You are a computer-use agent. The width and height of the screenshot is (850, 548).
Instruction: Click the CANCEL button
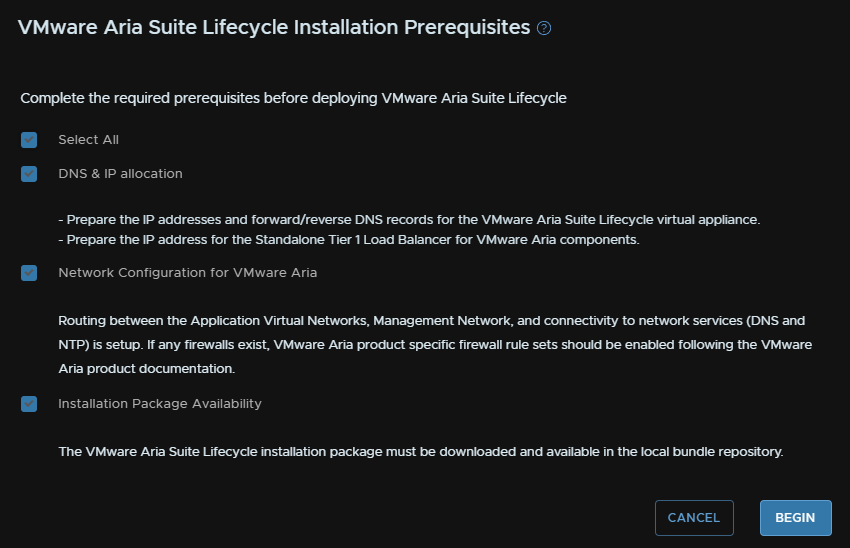[x=694, y=518]
